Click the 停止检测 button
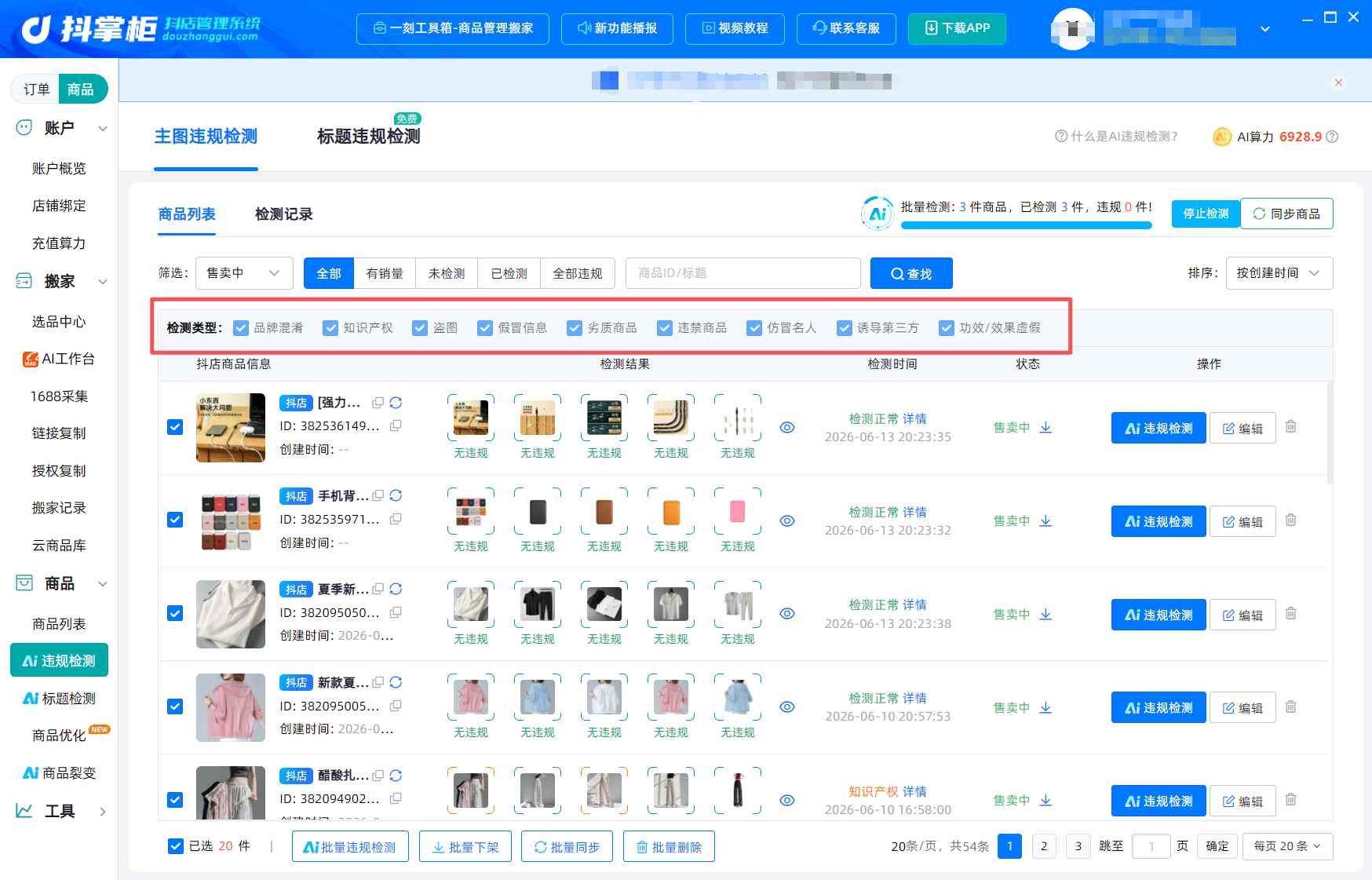 click(x=1206, y=214)
